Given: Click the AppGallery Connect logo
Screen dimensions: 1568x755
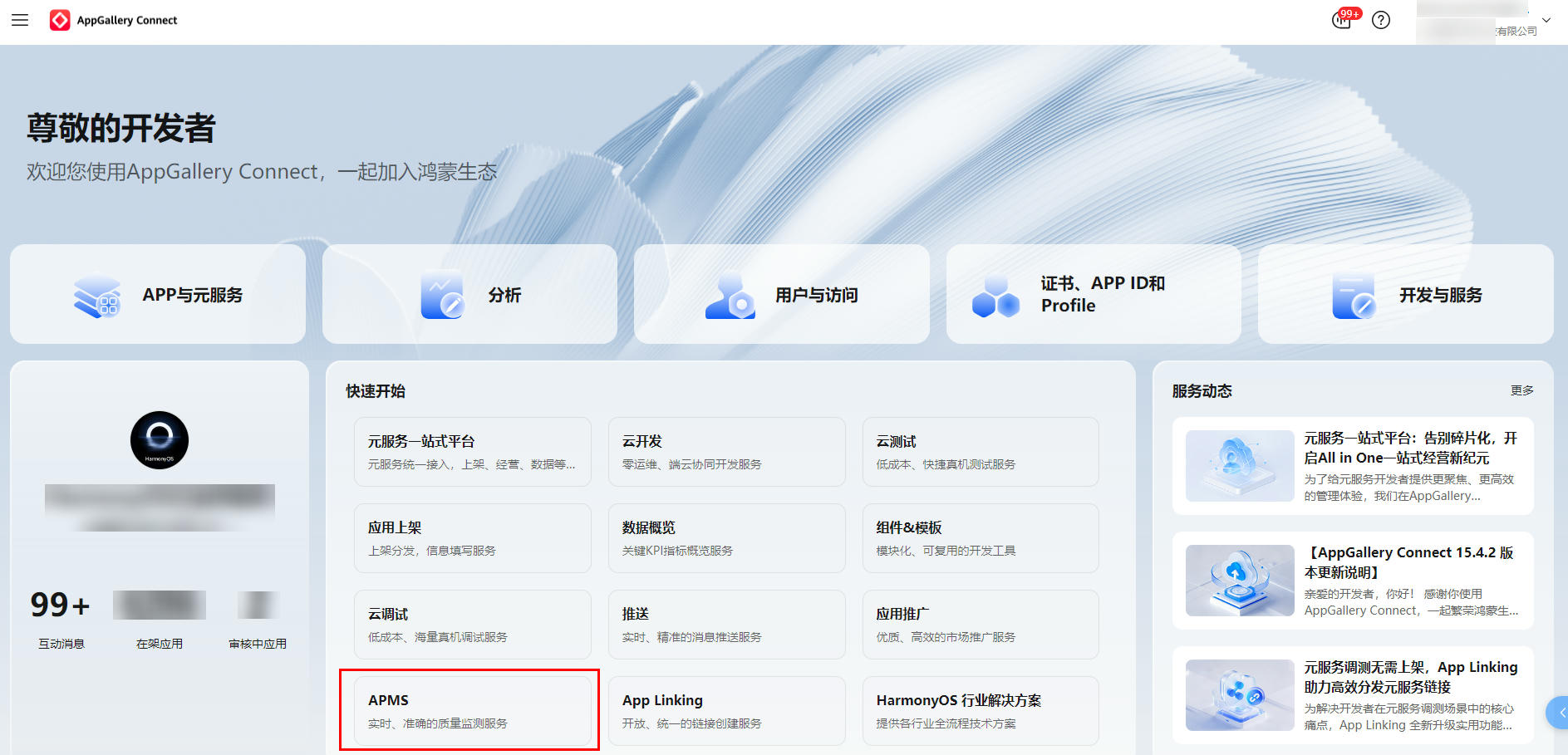Looking at the screenshot, I should coord(60,20).
